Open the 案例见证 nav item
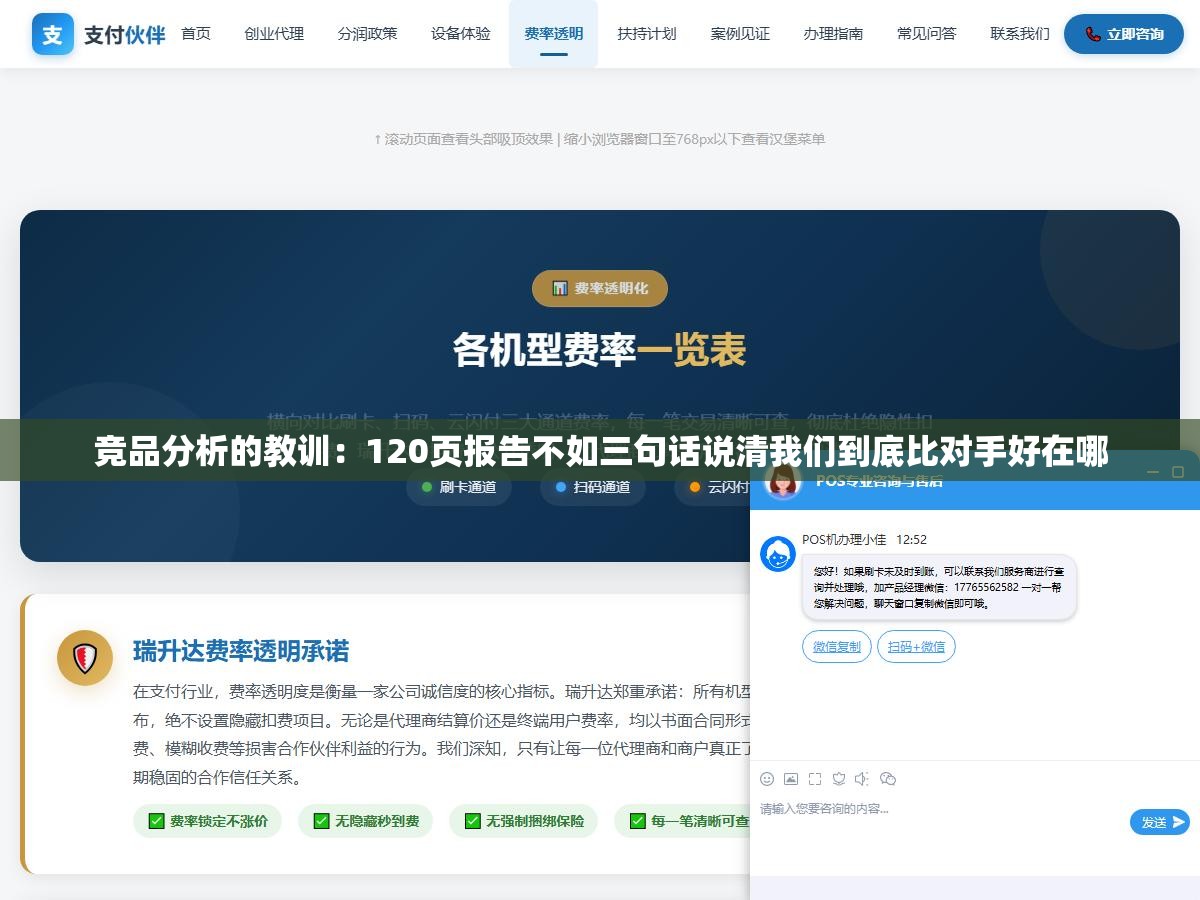Screen dimensions: 1200x900 (x=740, y=34)
